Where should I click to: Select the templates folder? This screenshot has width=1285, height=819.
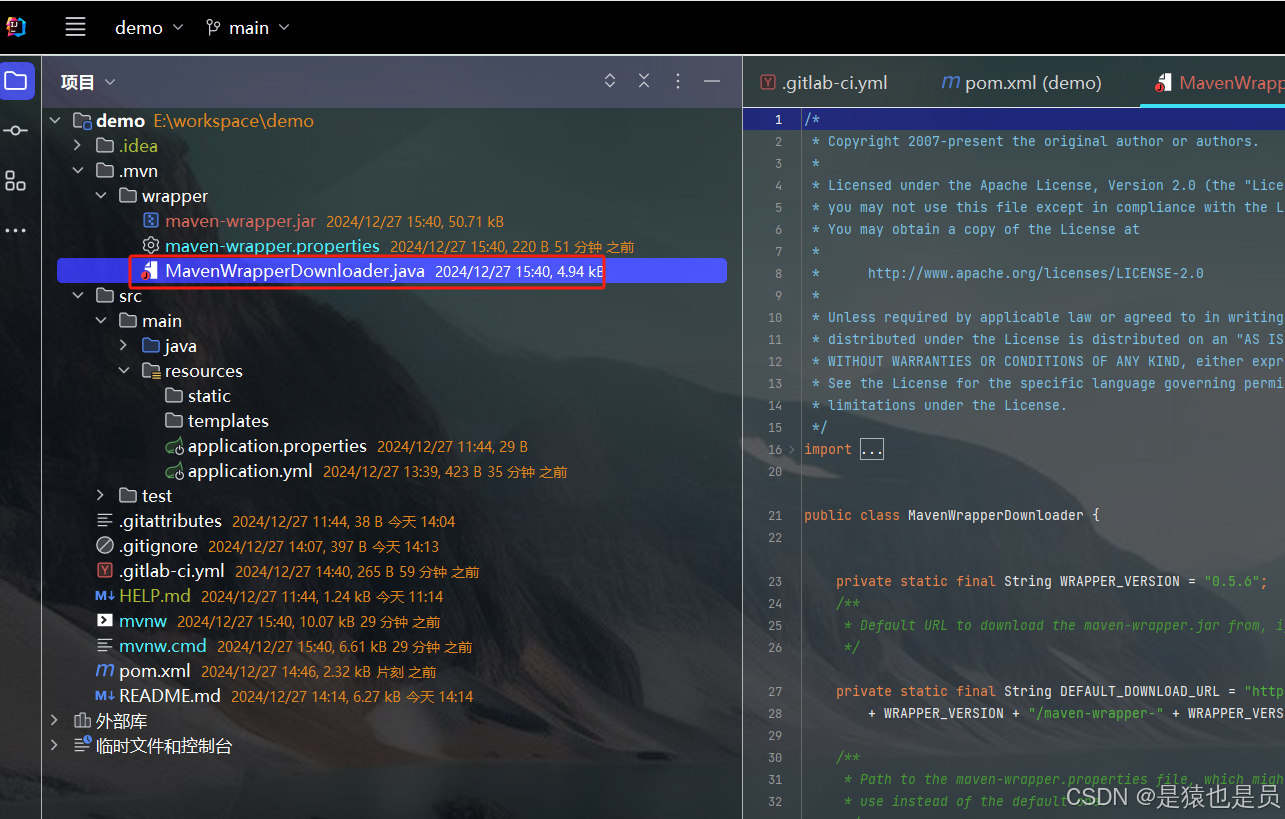click(228, 421)
